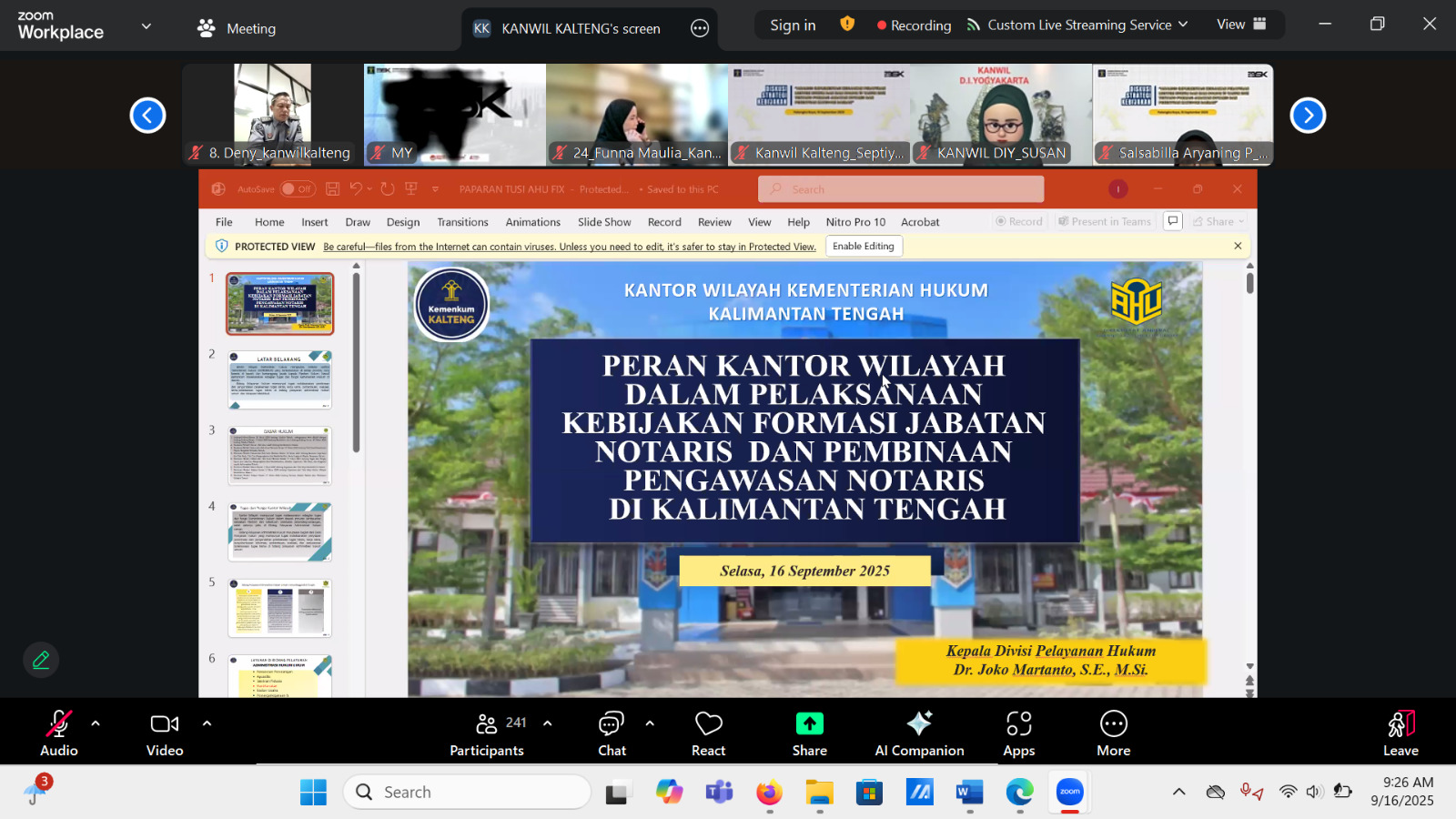Click the Enable Editing button
This screenshot has width=1456, height=819.
(863, 246)
